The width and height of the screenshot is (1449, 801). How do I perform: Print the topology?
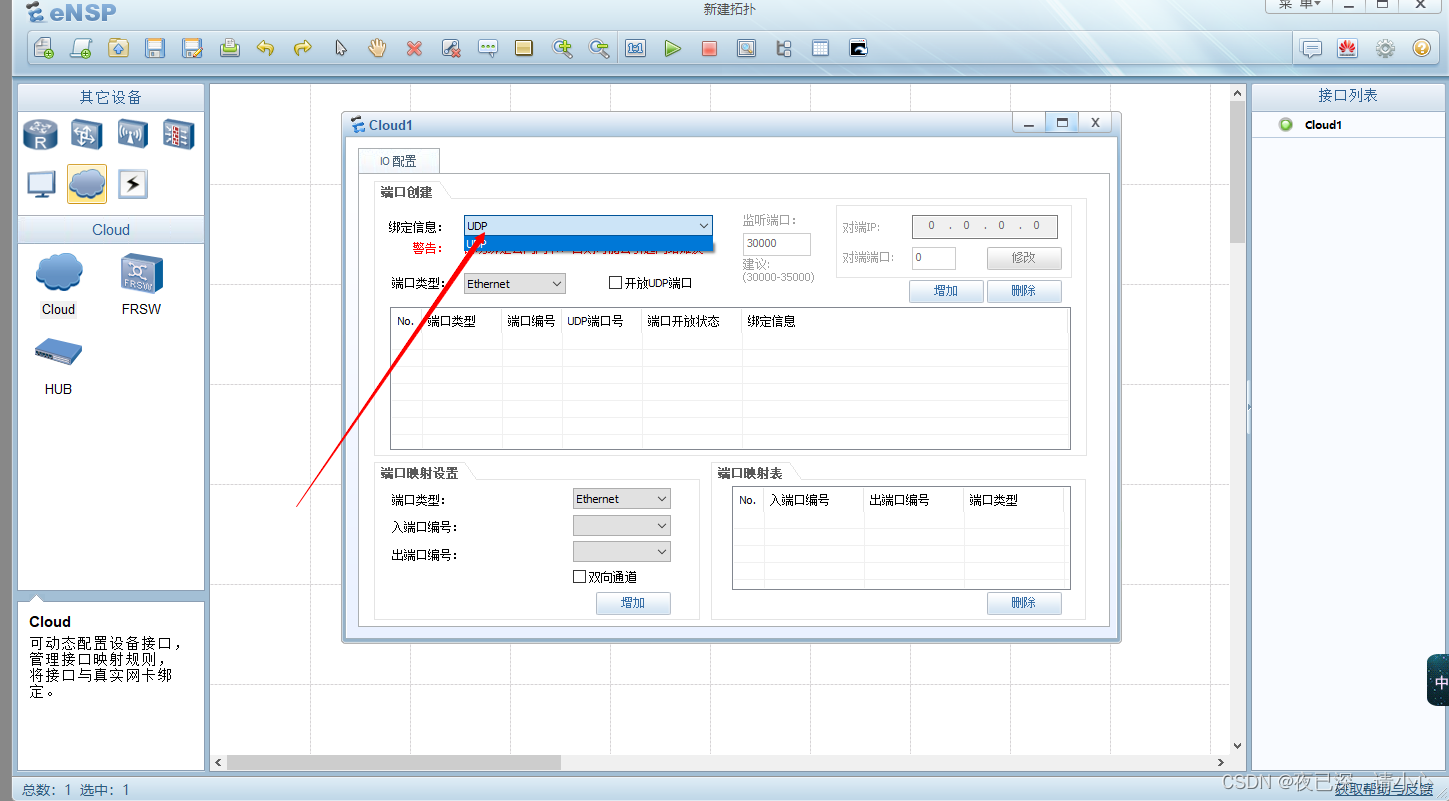coord(229,48)
